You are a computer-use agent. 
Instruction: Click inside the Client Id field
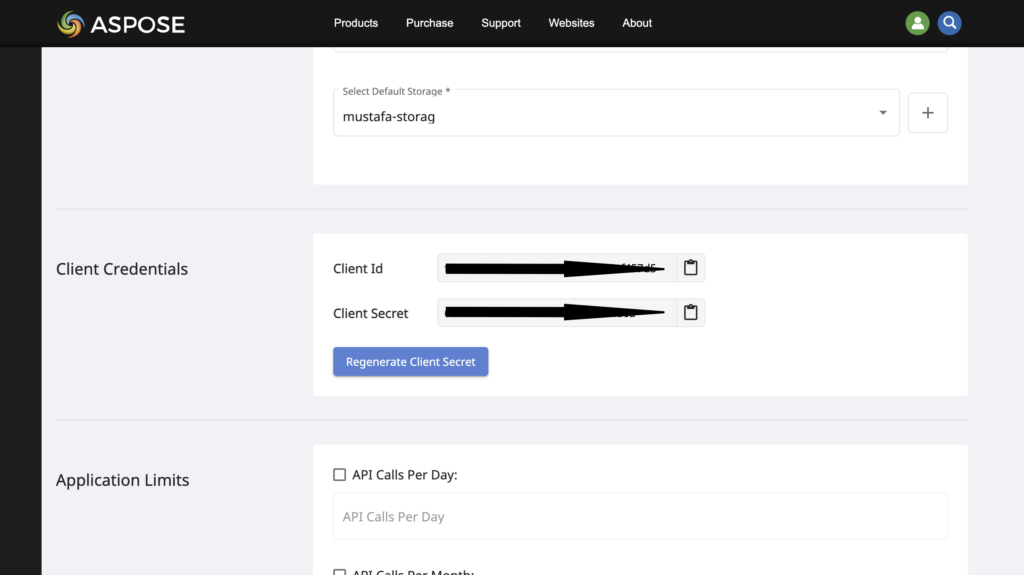pyautogui.click(x=556, y=268)
